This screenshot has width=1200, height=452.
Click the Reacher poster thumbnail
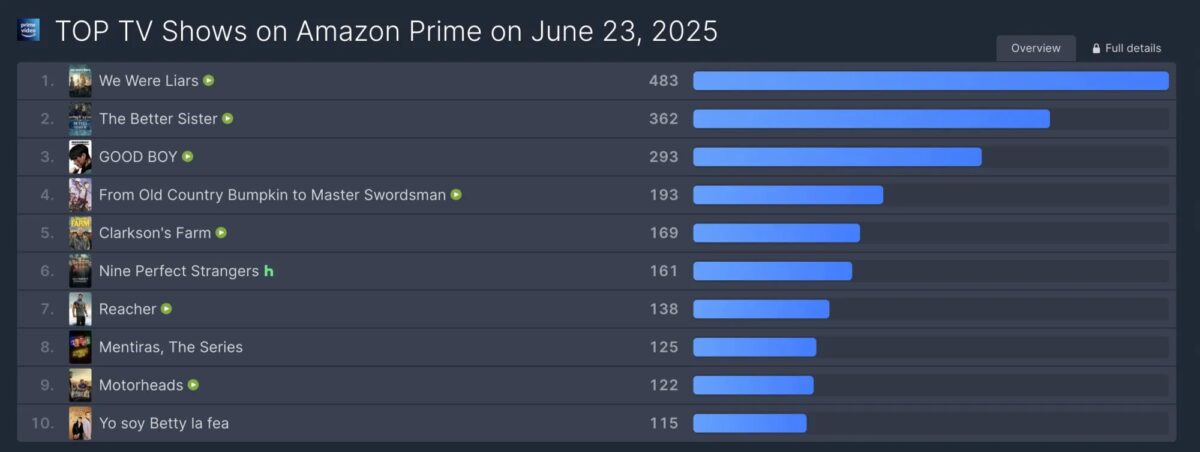pos(80,309)
